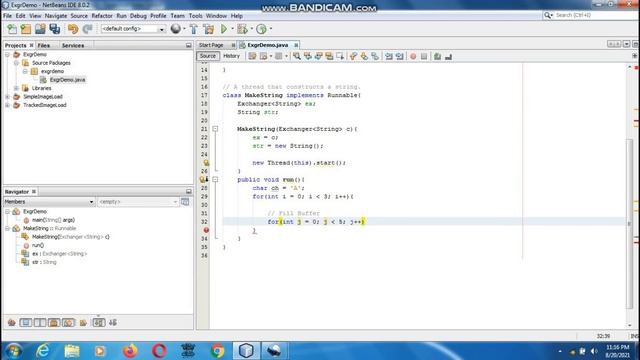Click the Undo toolbar icon
Screen dimensions: 640x360
pos(73,29)
